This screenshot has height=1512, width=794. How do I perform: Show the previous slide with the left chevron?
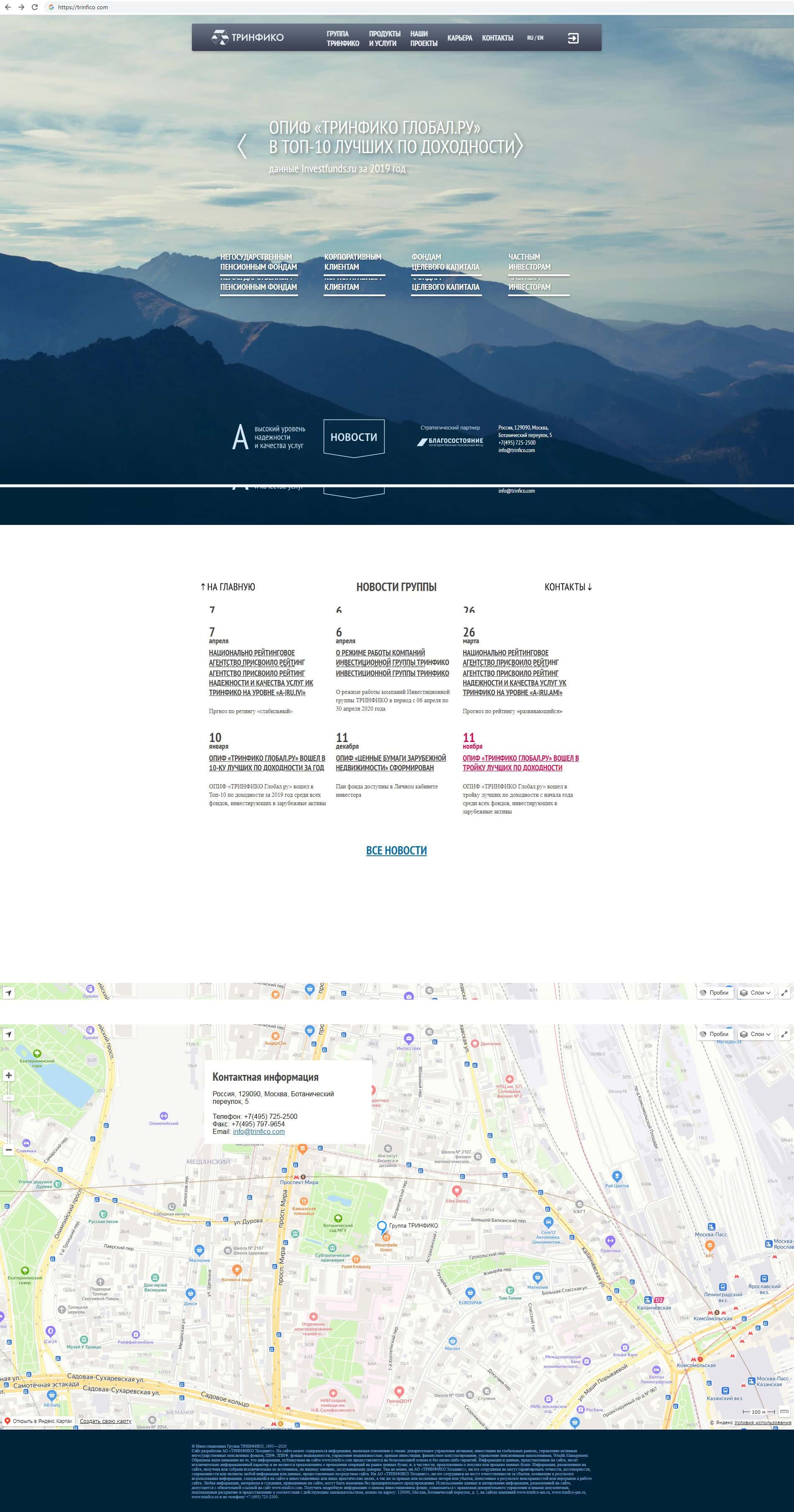242,146
